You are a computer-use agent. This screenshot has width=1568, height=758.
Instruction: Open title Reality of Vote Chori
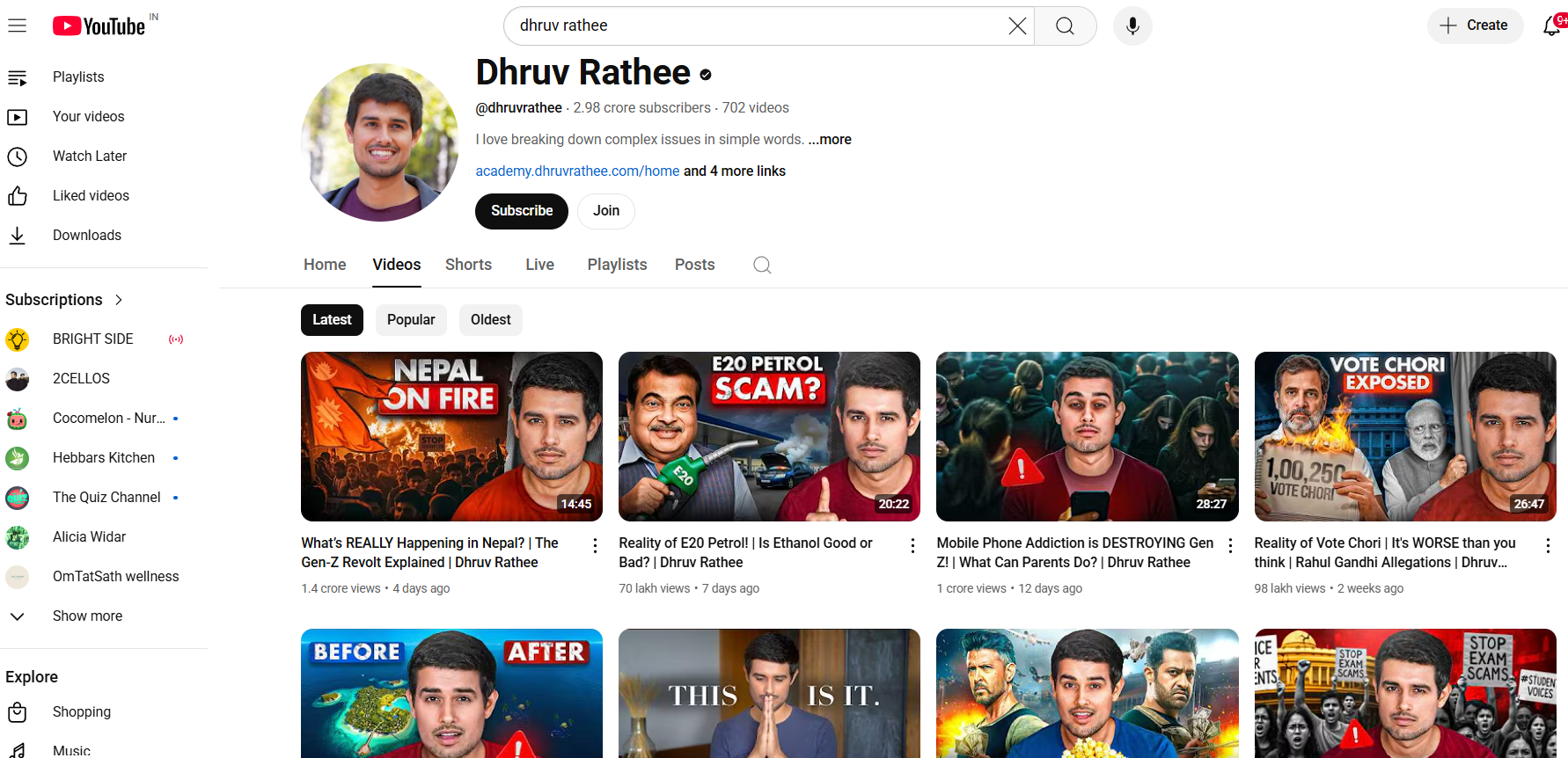[x=1385, y=553]
